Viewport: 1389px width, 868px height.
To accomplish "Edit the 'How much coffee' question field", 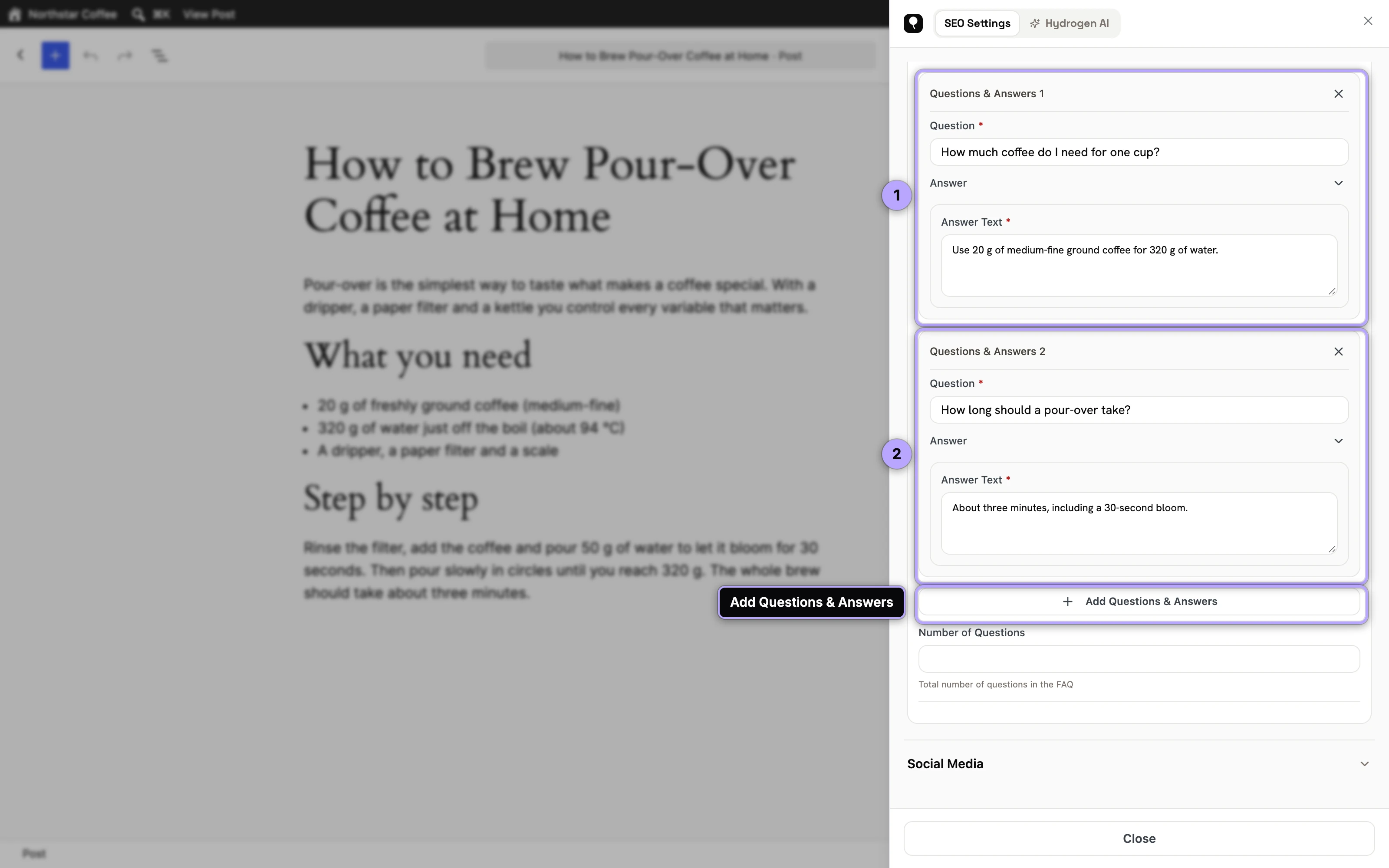I will point(1139,152).
